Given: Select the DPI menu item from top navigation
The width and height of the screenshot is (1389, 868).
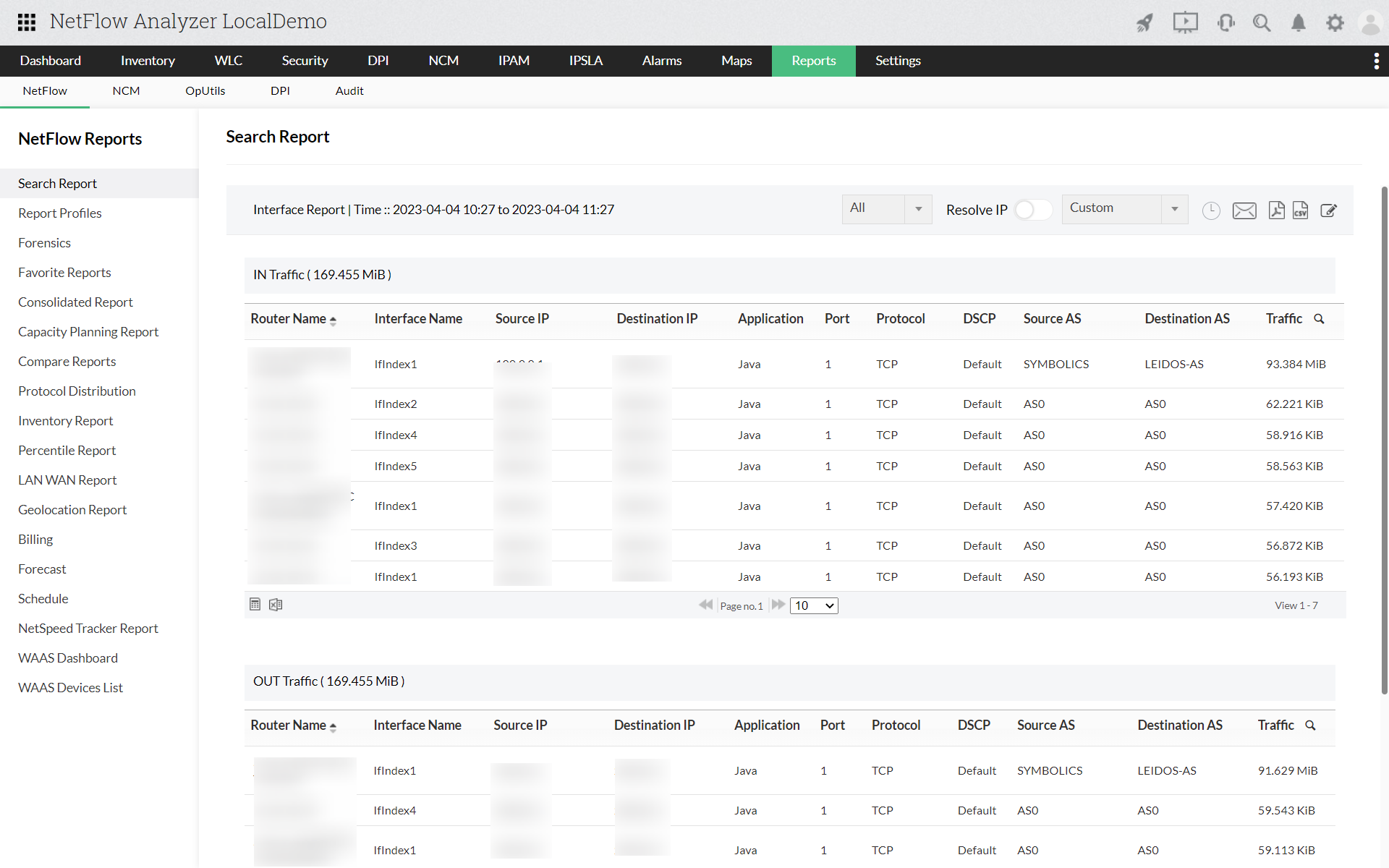Looking at the screenshot, I should (379, 61).
